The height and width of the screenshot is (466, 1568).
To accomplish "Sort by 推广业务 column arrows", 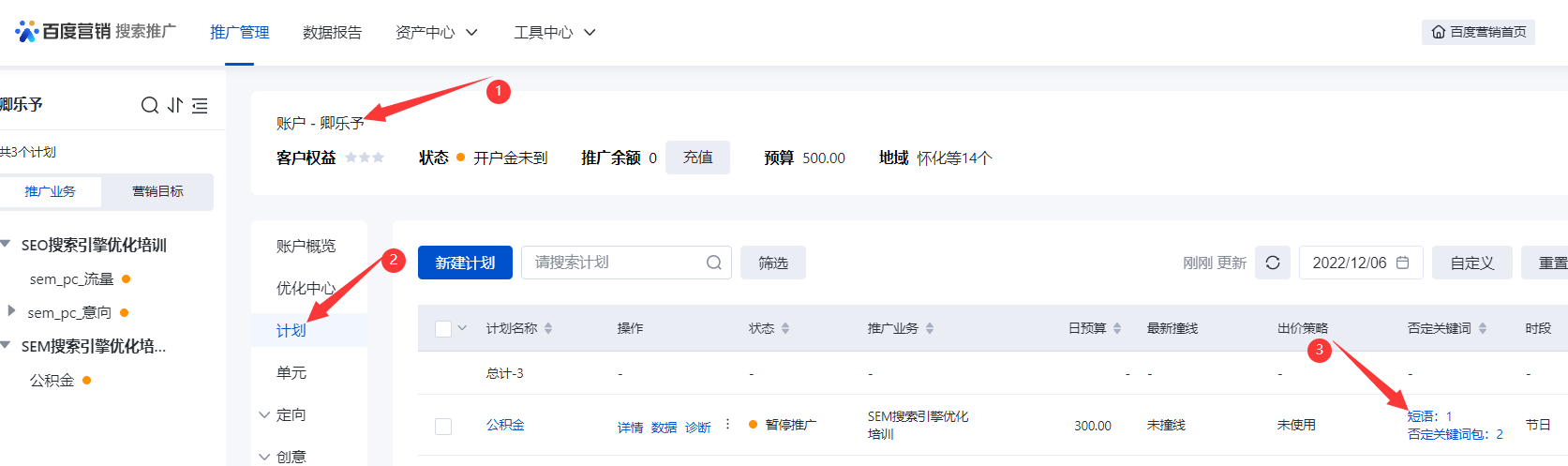I will coord(930,328).
